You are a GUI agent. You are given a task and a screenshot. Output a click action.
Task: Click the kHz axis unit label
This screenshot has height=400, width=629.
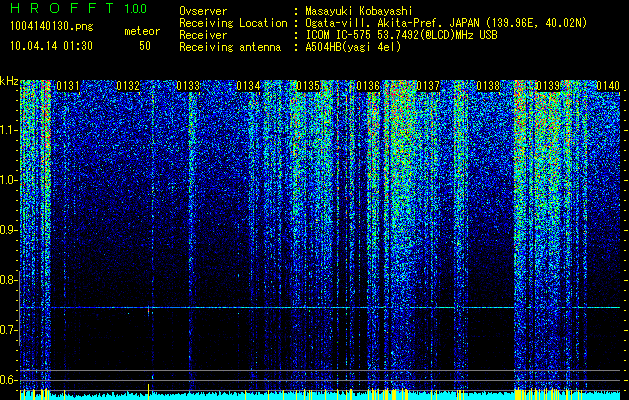coord(9,81)
